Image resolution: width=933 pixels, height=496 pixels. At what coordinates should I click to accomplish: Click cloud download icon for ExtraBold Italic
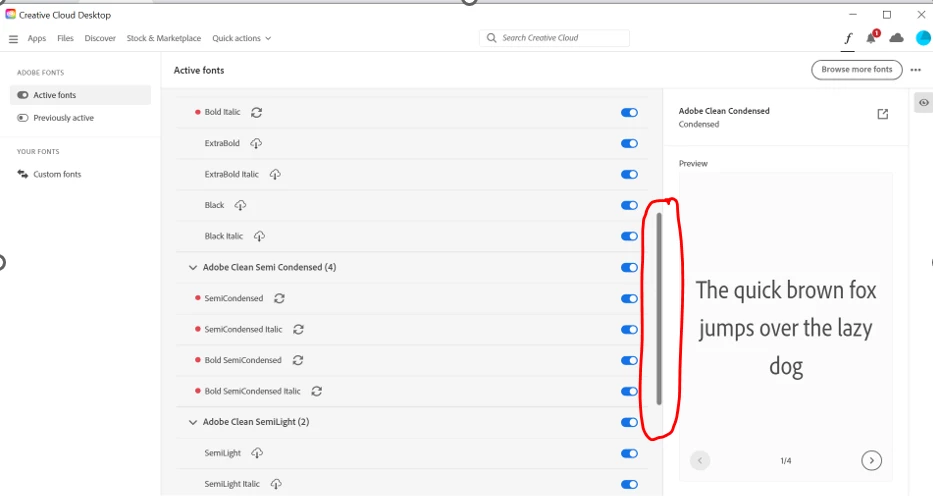[275, 174]
